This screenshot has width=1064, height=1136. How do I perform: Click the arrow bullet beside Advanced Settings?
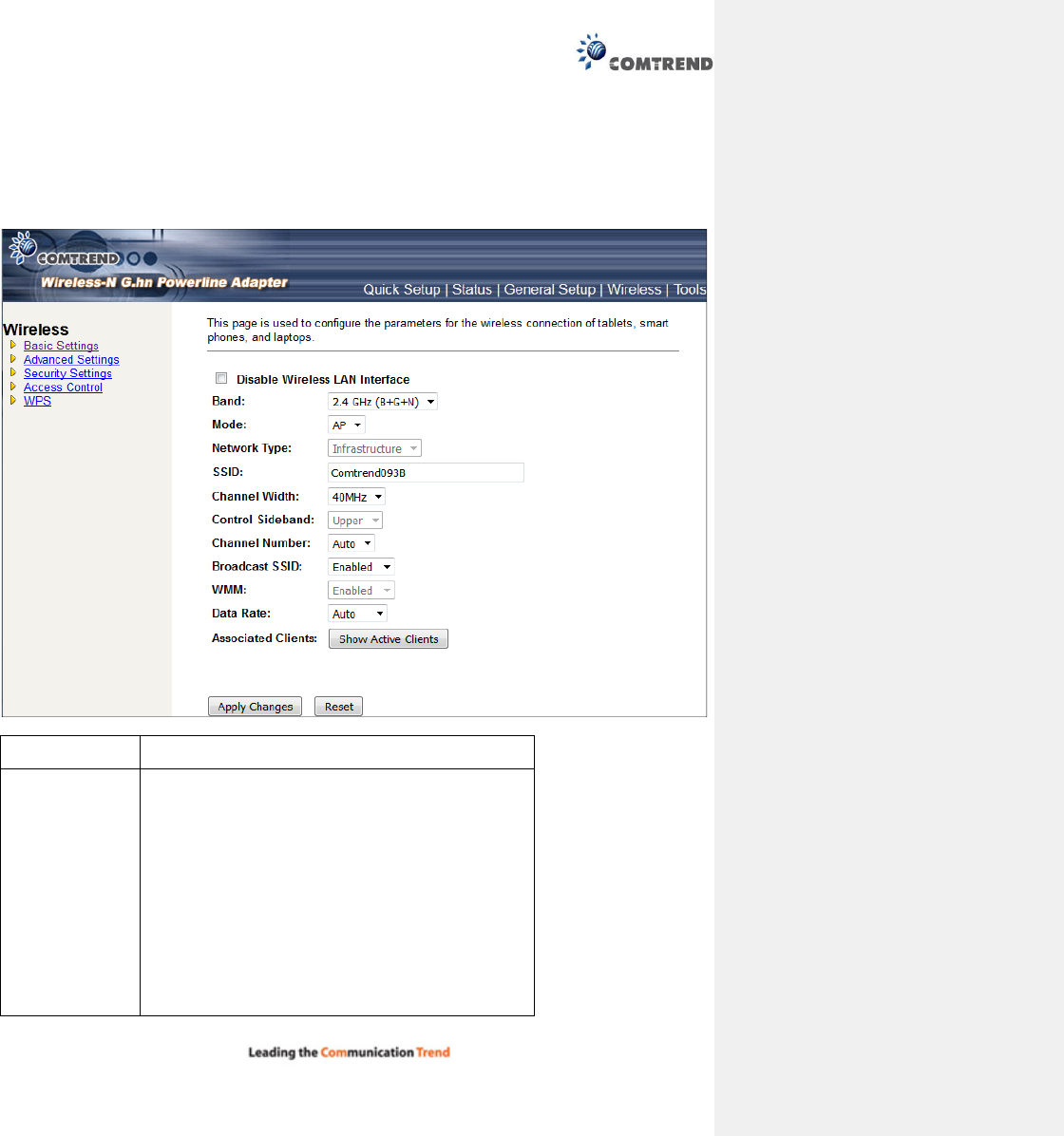tap(13, 359)
